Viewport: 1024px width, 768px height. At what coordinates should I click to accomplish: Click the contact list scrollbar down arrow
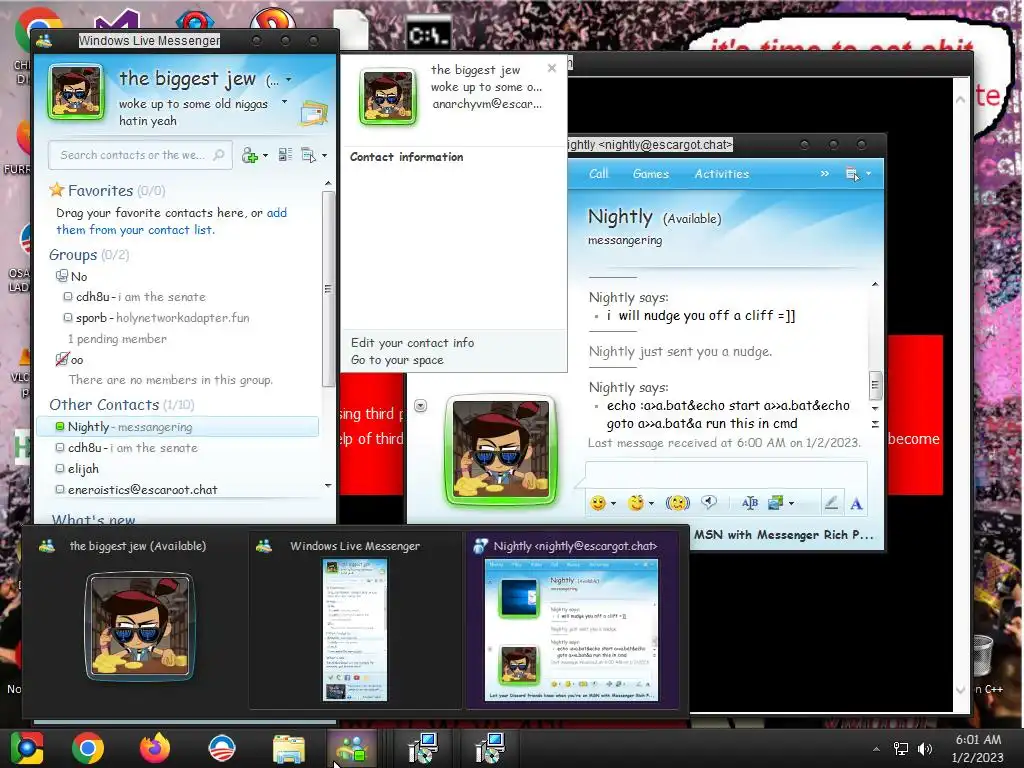(328, 485)
